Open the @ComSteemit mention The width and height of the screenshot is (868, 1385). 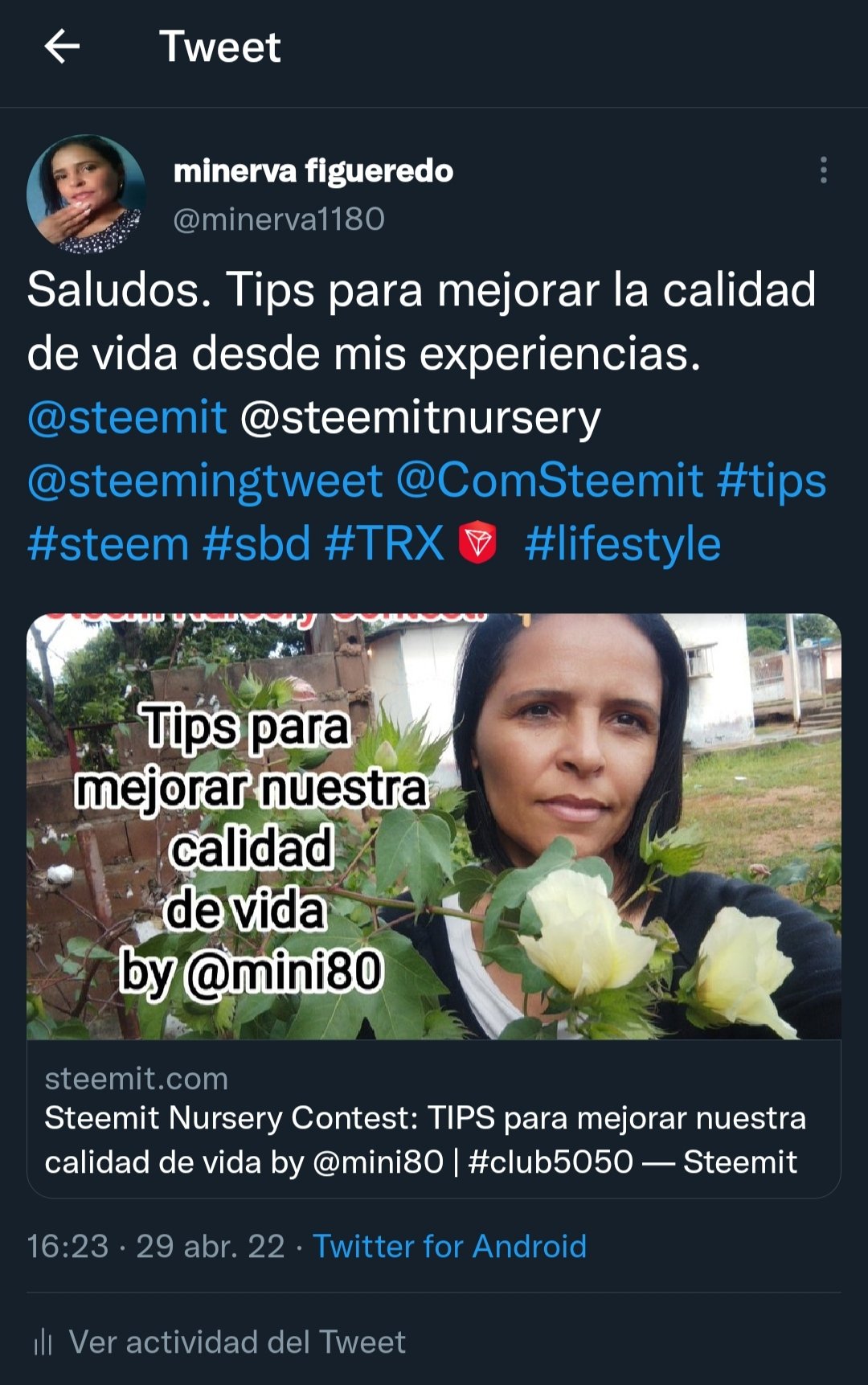tap(550, 481)
